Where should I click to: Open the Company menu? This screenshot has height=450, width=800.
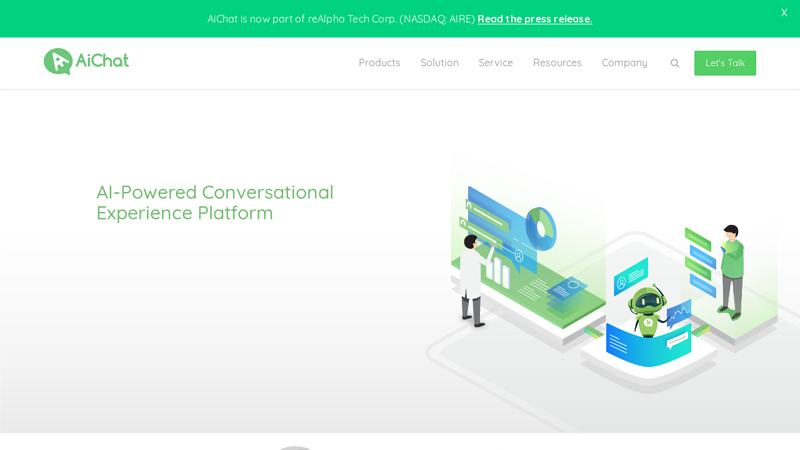(x=624, y=63)
